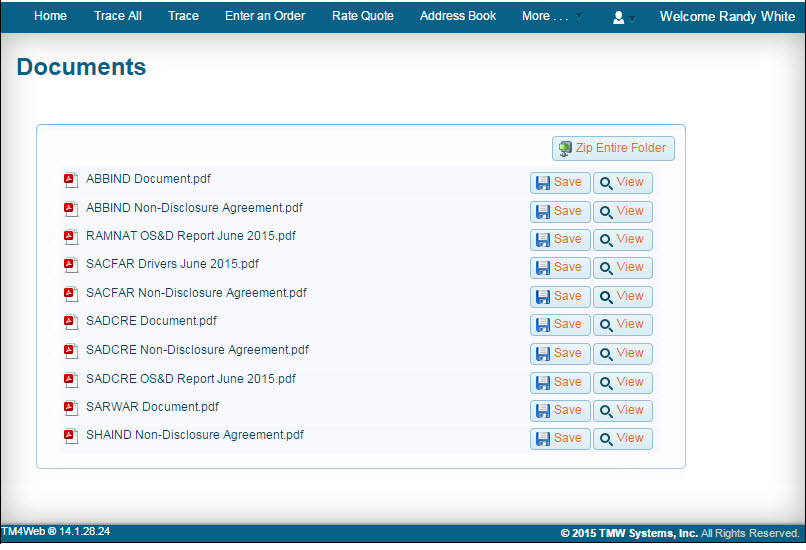View SHAIND Non-Disclosure Agreement.pdf
This screenshot has width=806, height=550.
click(622, 438)
